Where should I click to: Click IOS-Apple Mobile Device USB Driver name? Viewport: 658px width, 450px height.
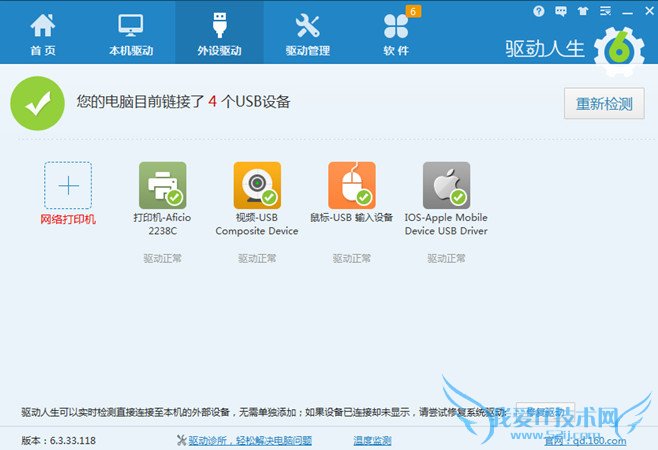[446, 224]
